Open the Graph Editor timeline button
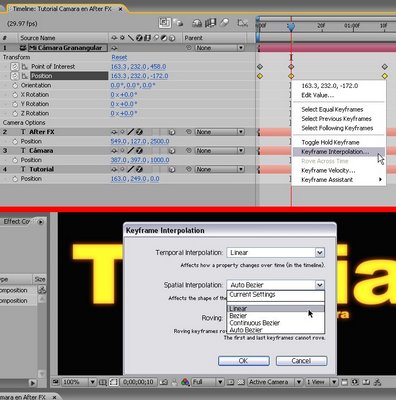Screen dimensions: 396x400 (x=242, y=23)
